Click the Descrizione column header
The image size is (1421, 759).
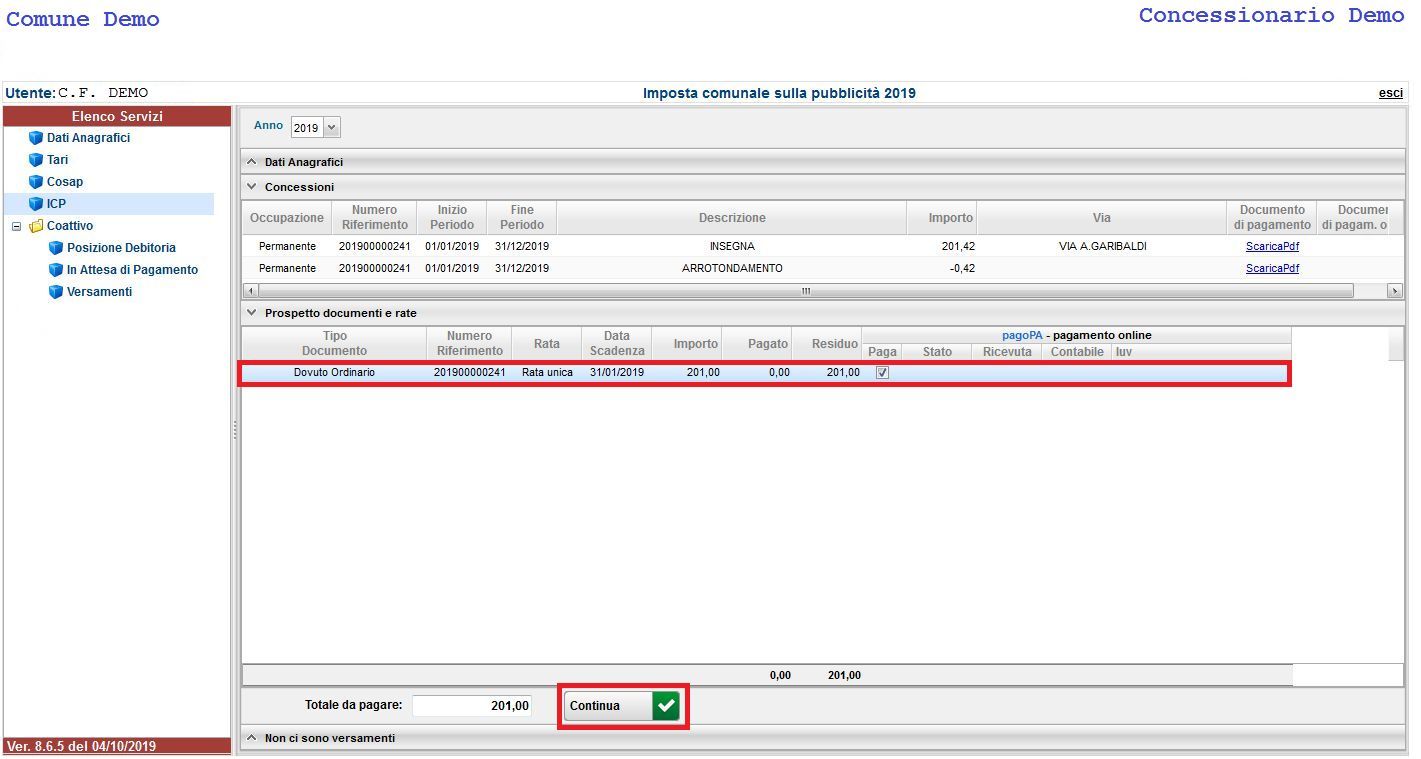pos(732,218)
